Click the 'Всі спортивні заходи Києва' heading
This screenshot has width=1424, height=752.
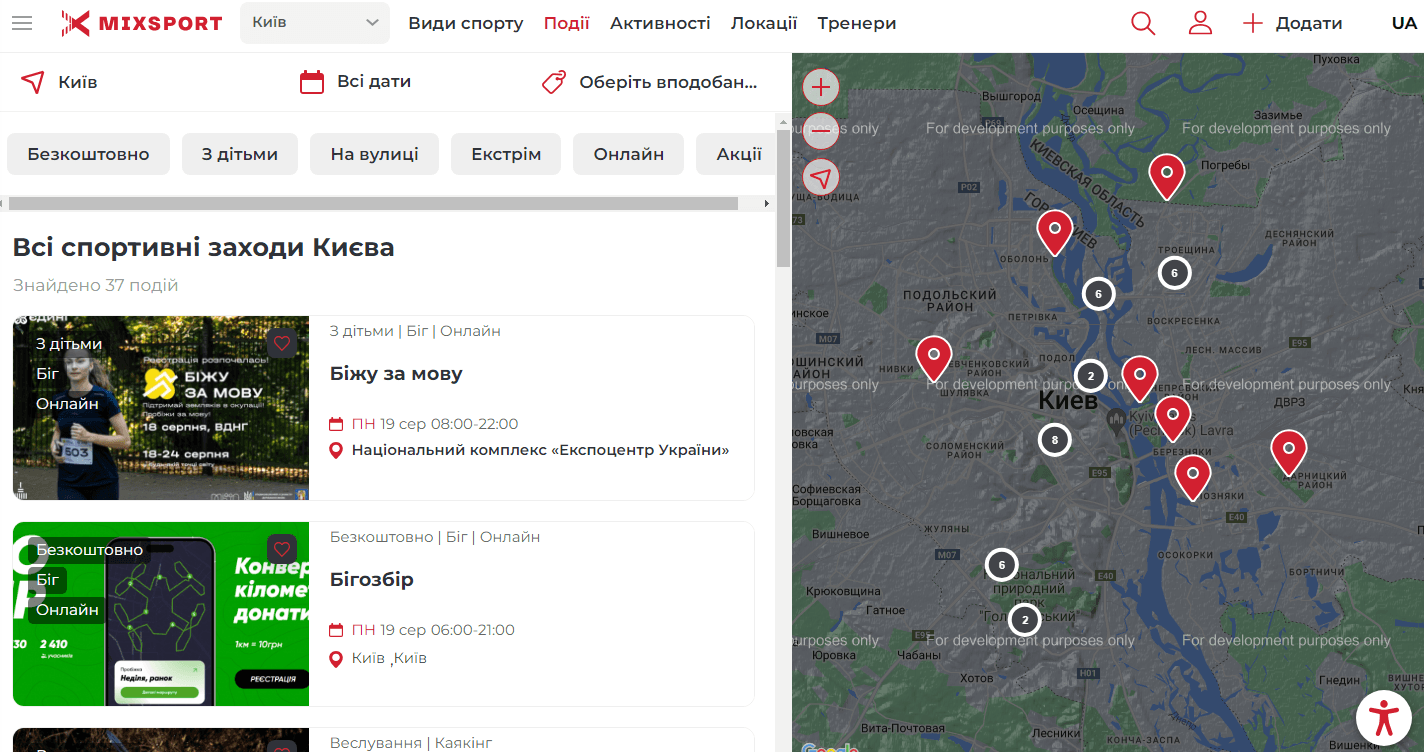(204, 247)
